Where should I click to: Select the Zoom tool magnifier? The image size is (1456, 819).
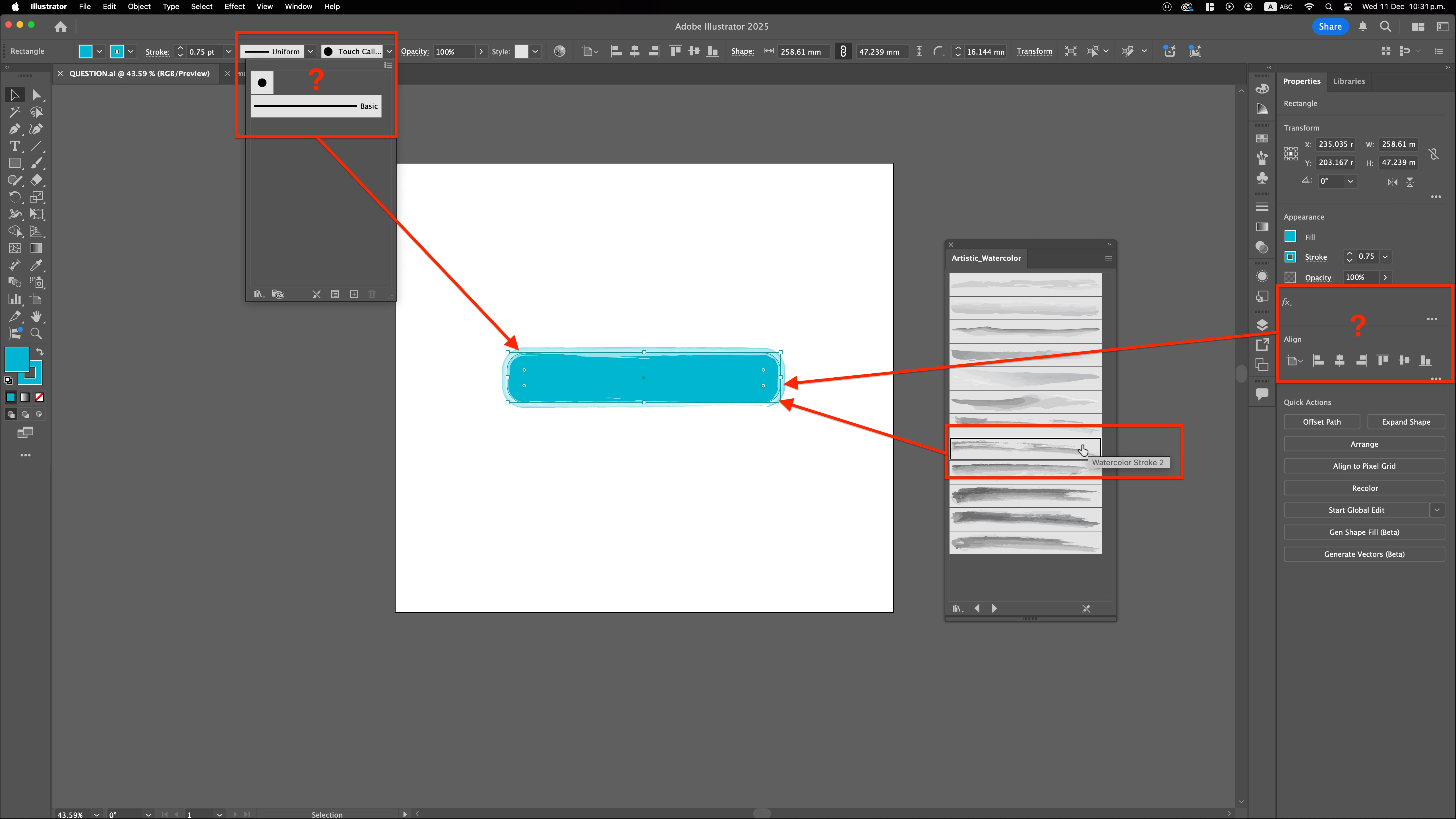tap(36, 334)
